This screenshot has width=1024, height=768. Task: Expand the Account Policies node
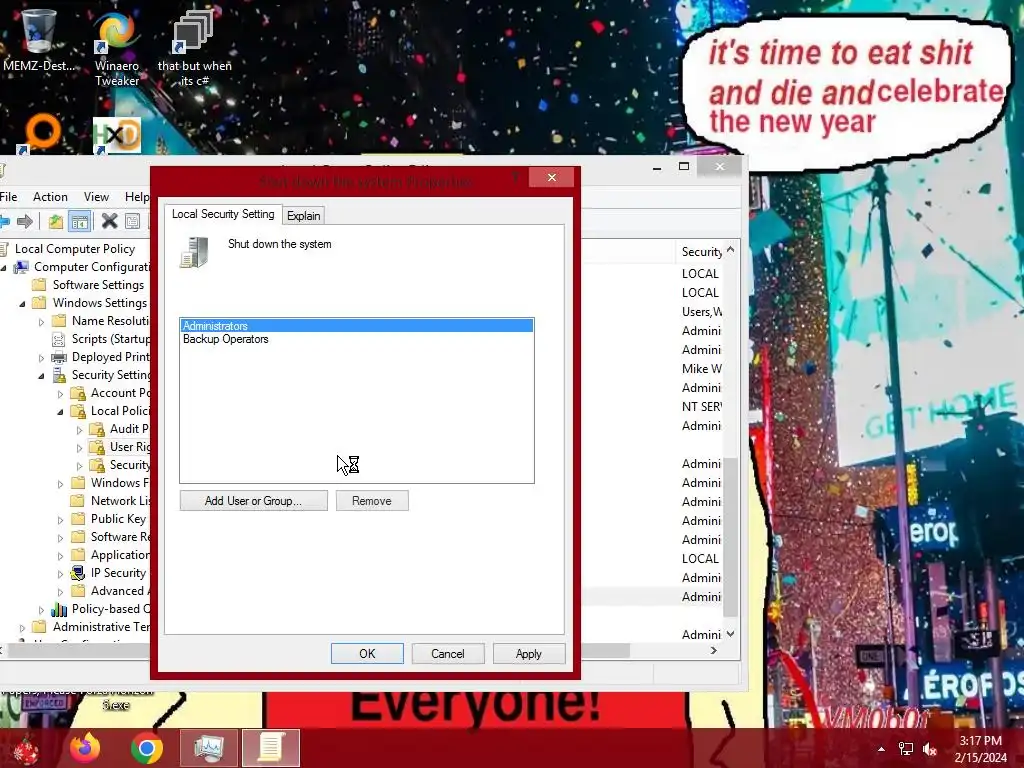click(x=60, y=394)
